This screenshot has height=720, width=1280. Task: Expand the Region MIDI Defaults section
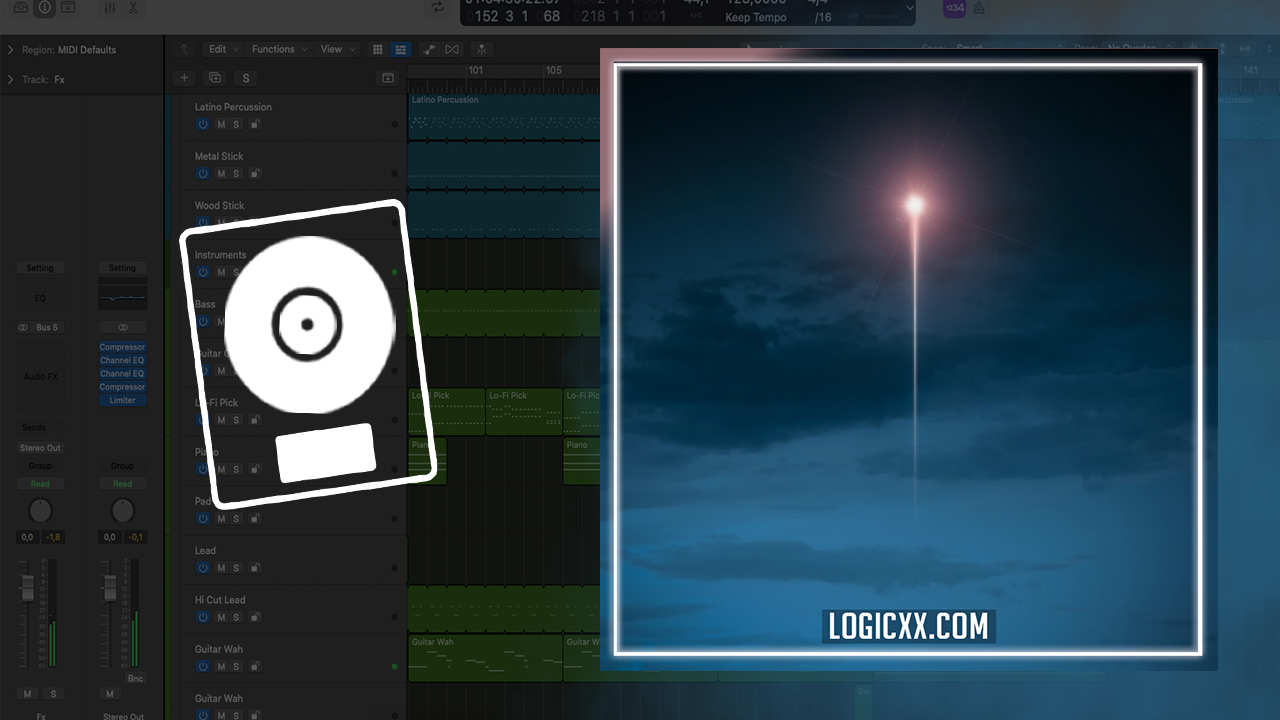tap(11, 50)
